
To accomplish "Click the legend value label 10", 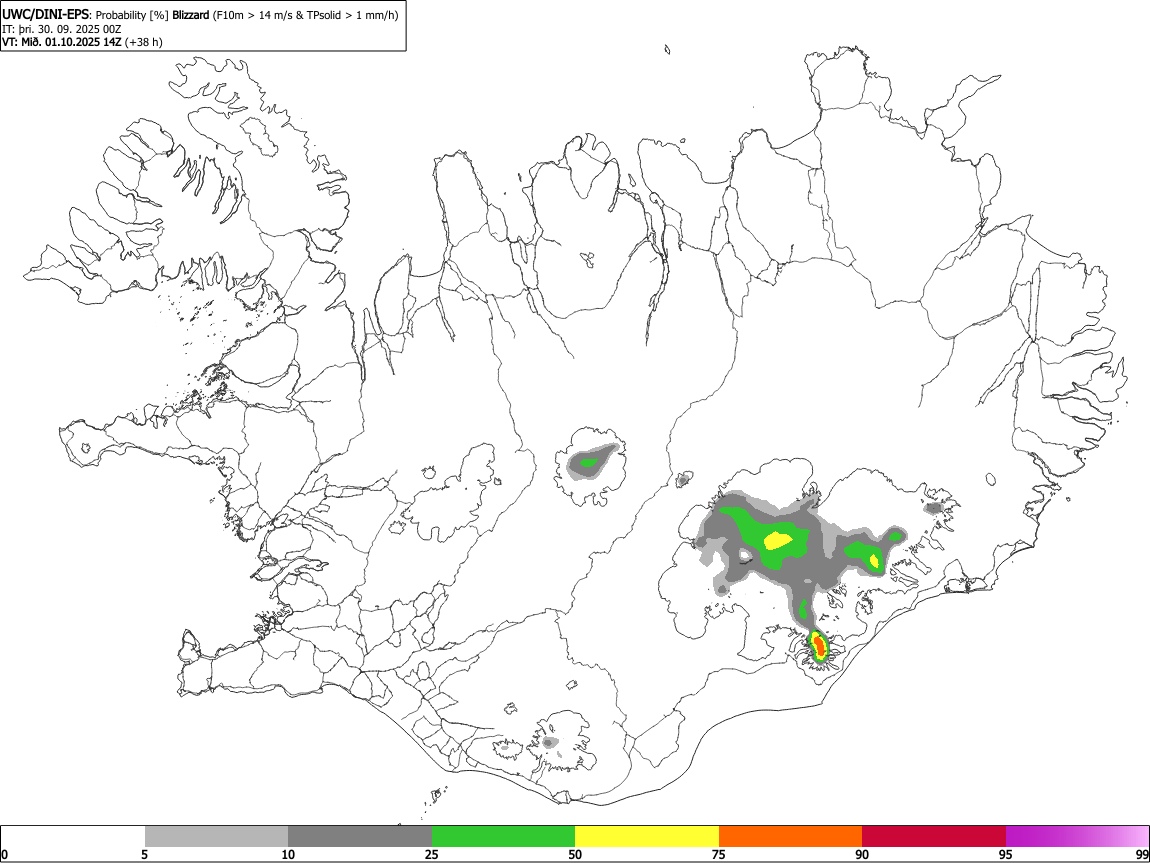I will (x=288, y=854).
